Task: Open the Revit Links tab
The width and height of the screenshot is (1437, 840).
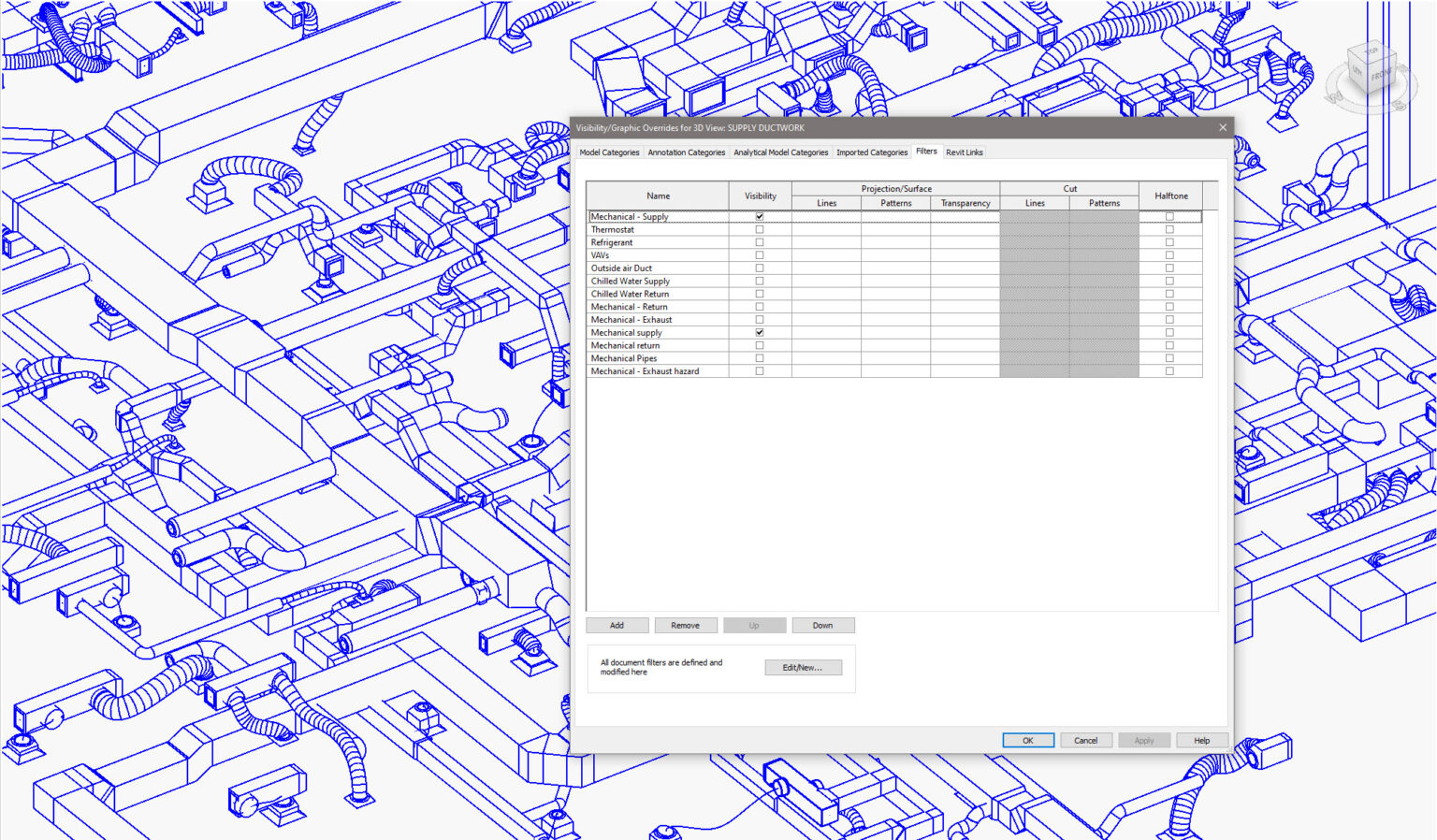Action: coord(965,152)
